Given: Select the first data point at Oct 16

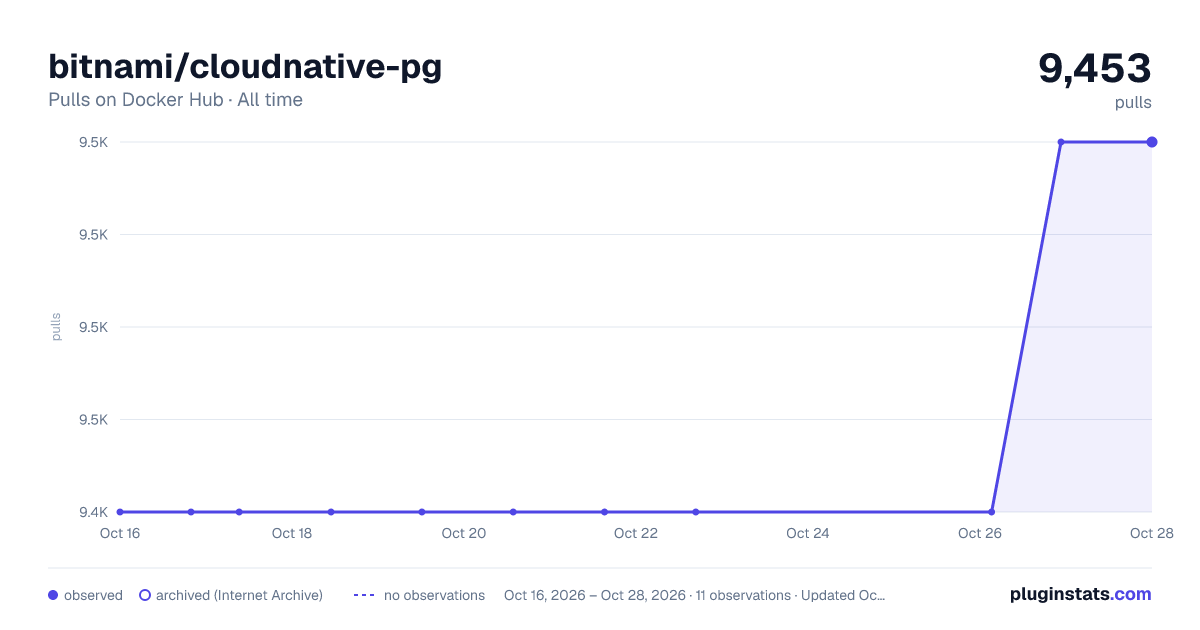Looking at the screenshot, I should (x=120, y=512).
